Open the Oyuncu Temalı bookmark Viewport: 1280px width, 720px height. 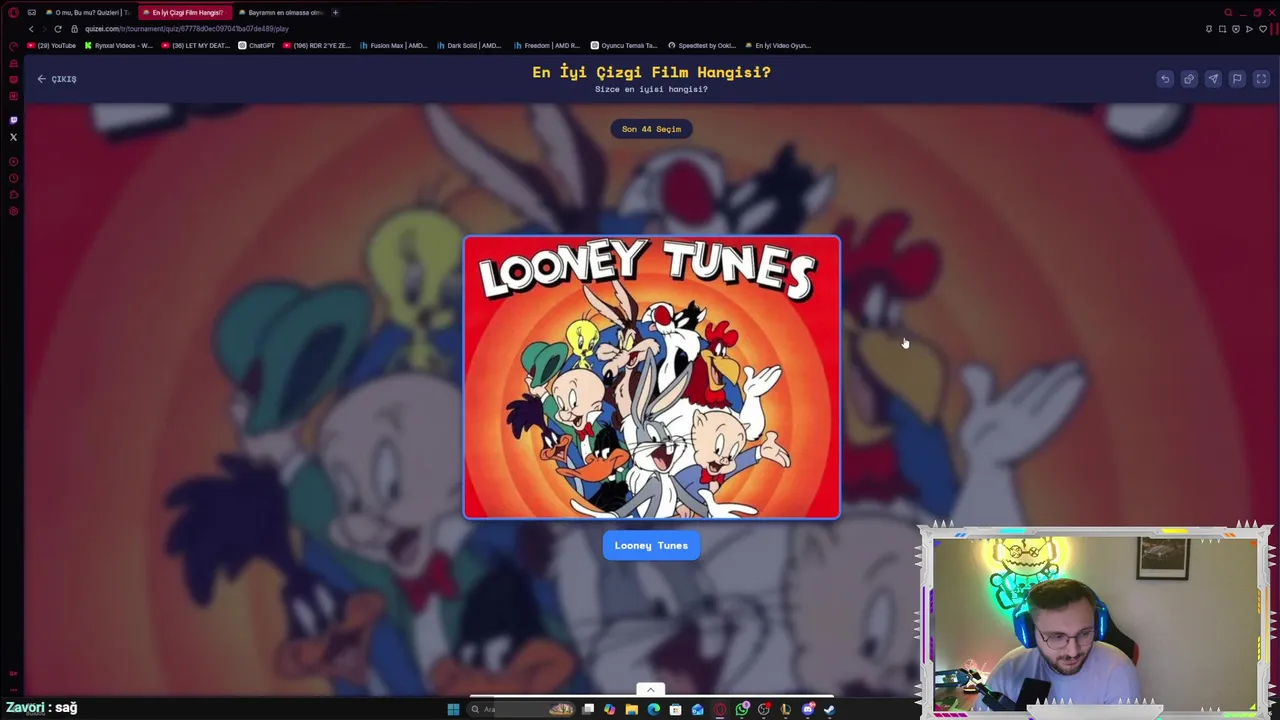[624, 45]
